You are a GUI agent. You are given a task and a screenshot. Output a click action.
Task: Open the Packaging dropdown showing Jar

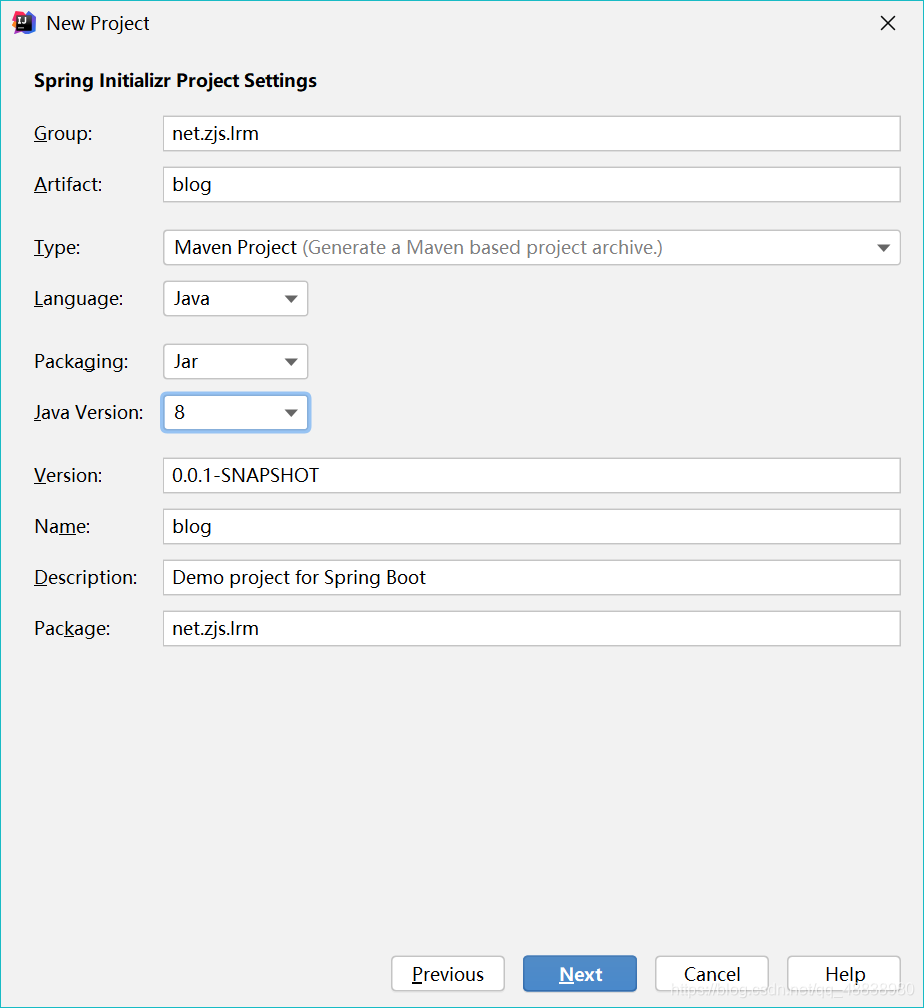235,361
